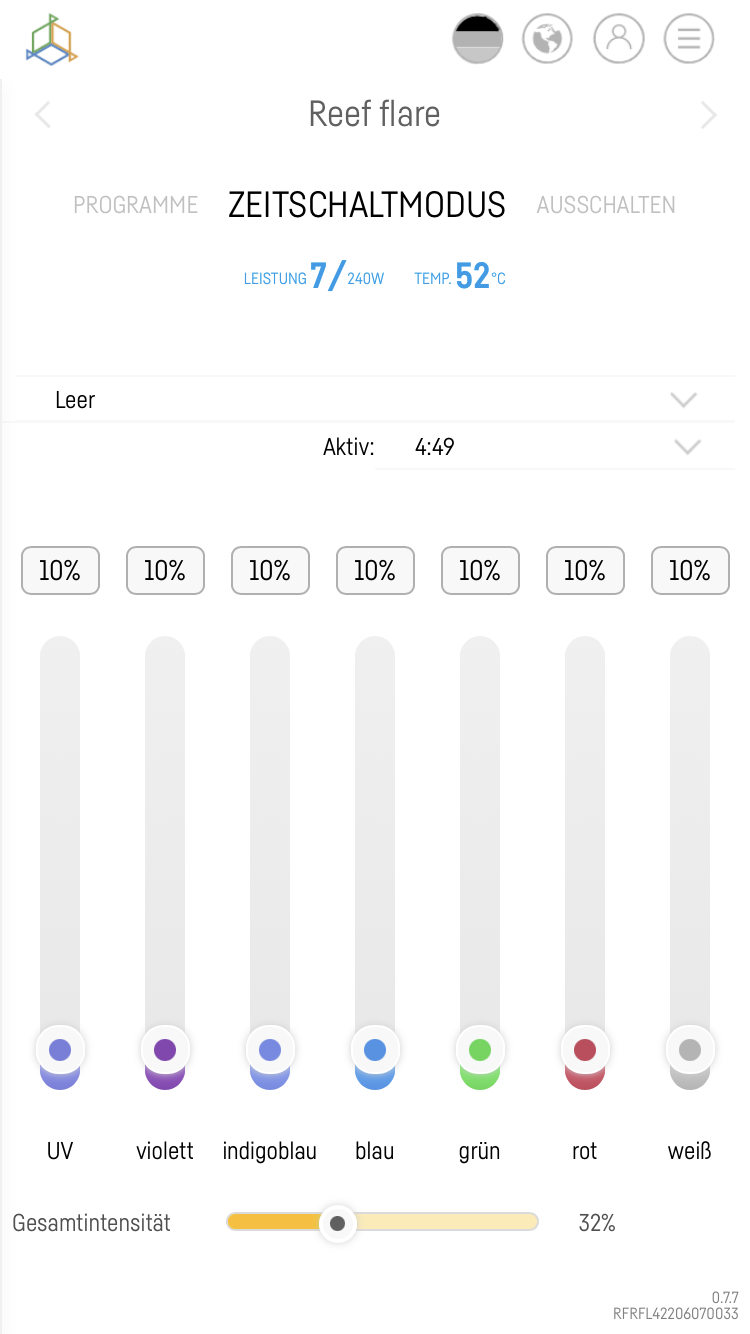The image size is (750, 1334).
Task: Go to next device with right arrow
Action: point(708,115)
